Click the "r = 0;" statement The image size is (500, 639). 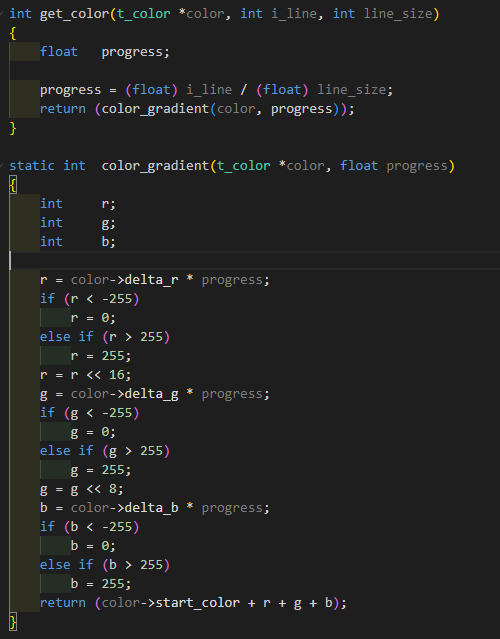[x=93, y=318]
